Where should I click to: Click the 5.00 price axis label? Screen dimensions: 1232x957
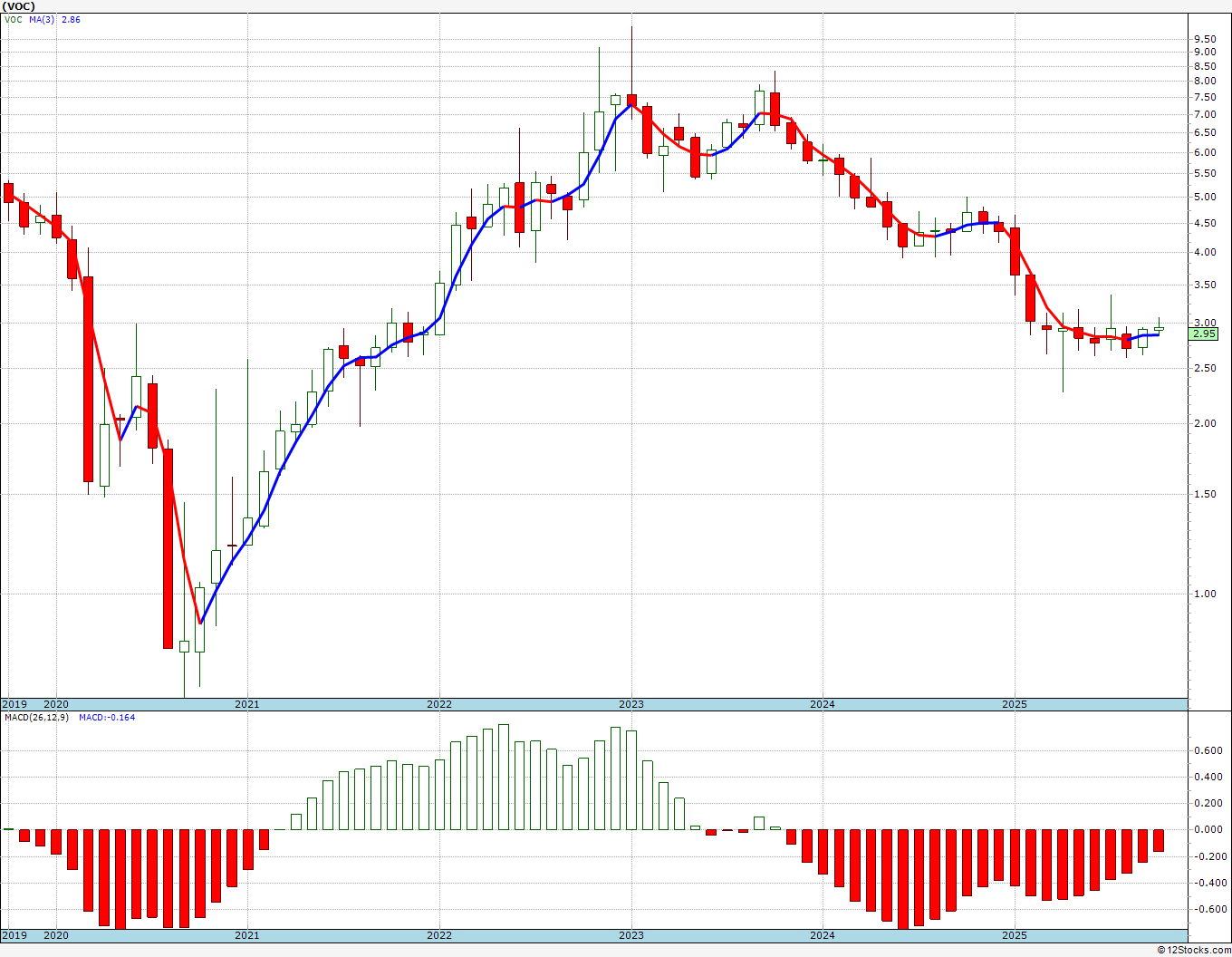[1205, 197]
